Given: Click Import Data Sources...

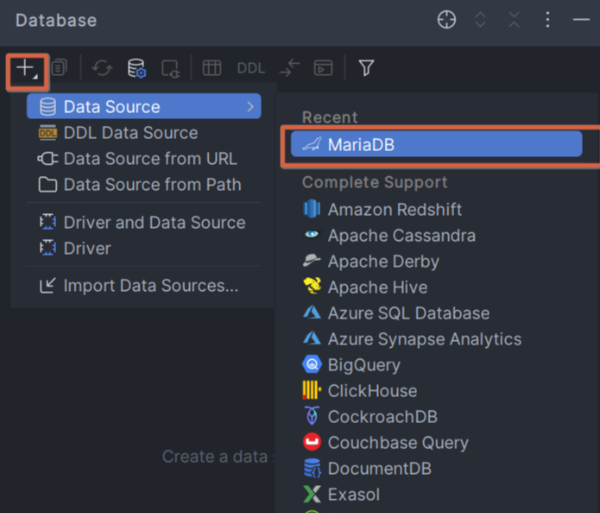Looking at the screenshot, I should [x=144, y=286].
